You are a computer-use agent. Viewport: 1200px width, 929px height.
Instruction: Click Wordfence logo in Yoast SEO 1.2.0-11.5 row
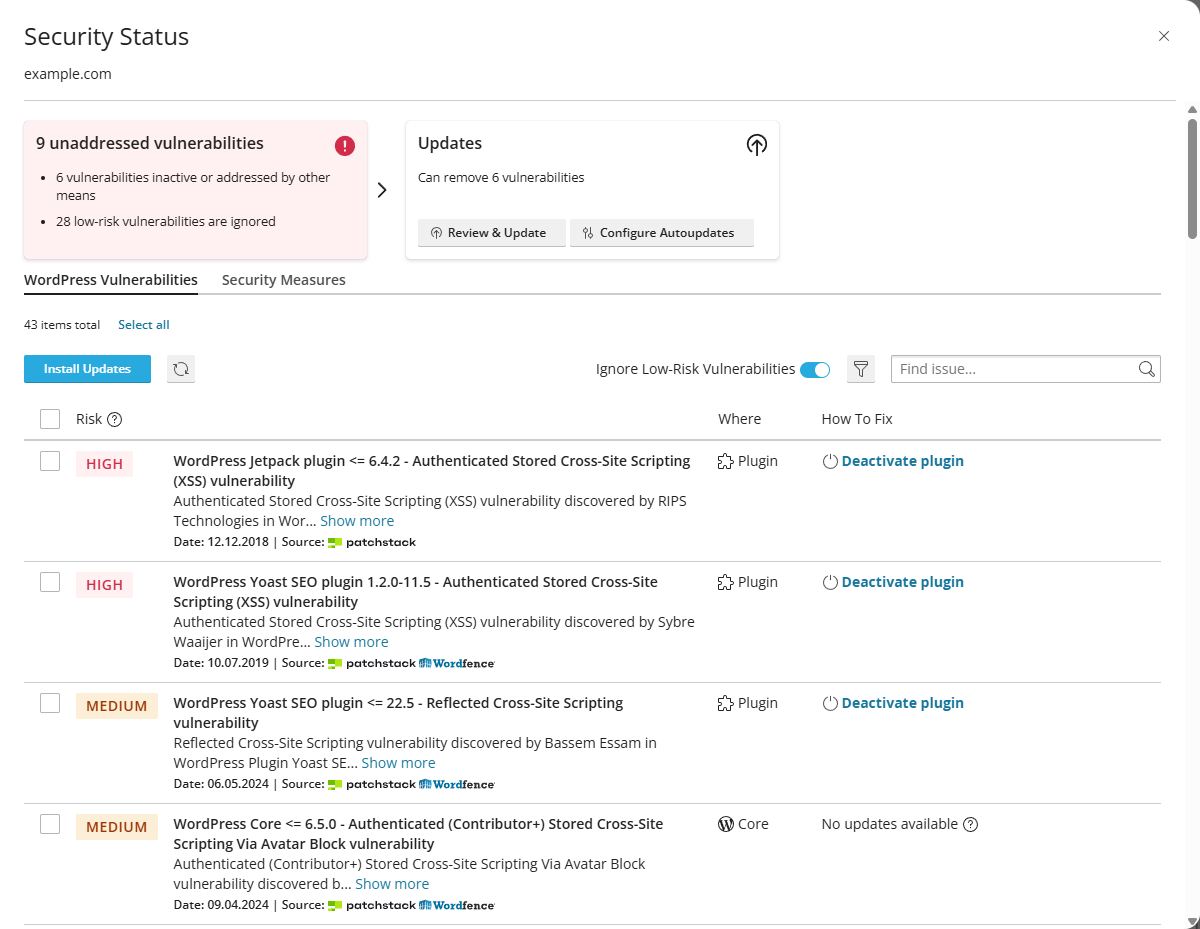(457, 663)
